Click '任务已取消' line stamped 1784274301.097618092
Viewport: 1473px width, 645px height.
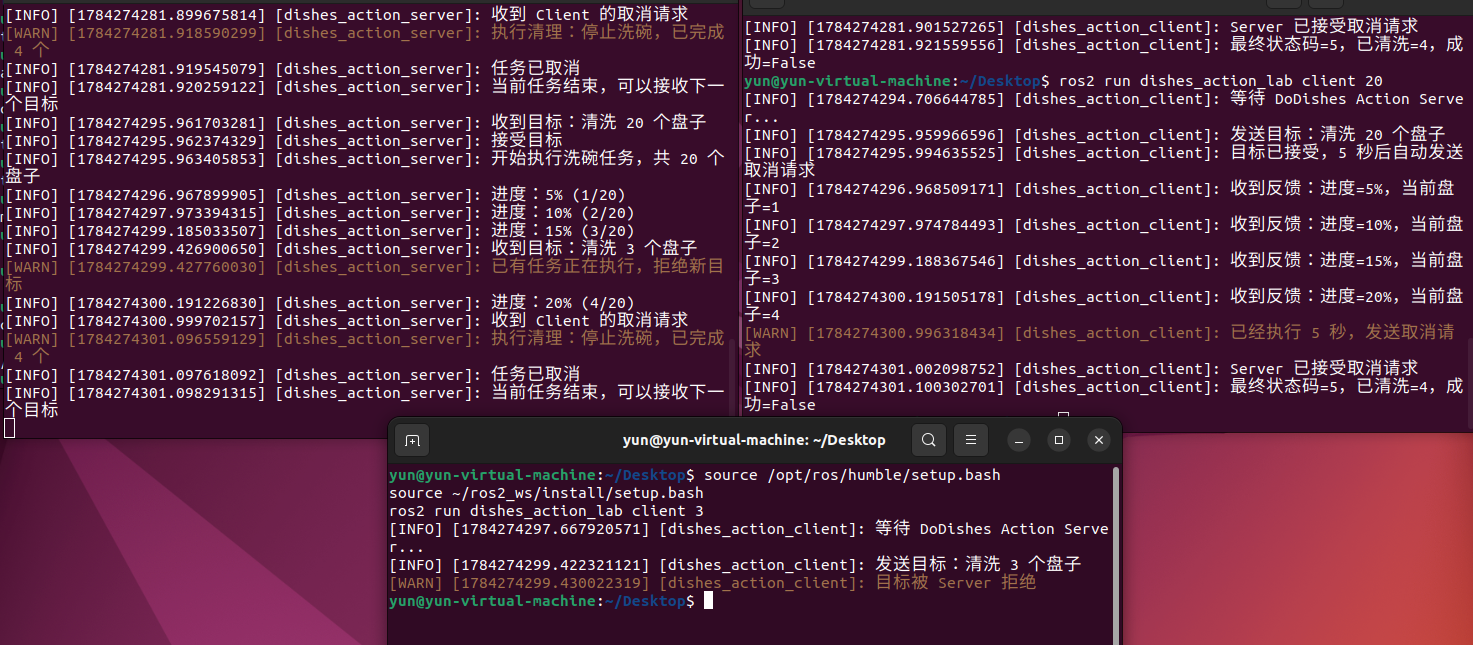[293, 375]
